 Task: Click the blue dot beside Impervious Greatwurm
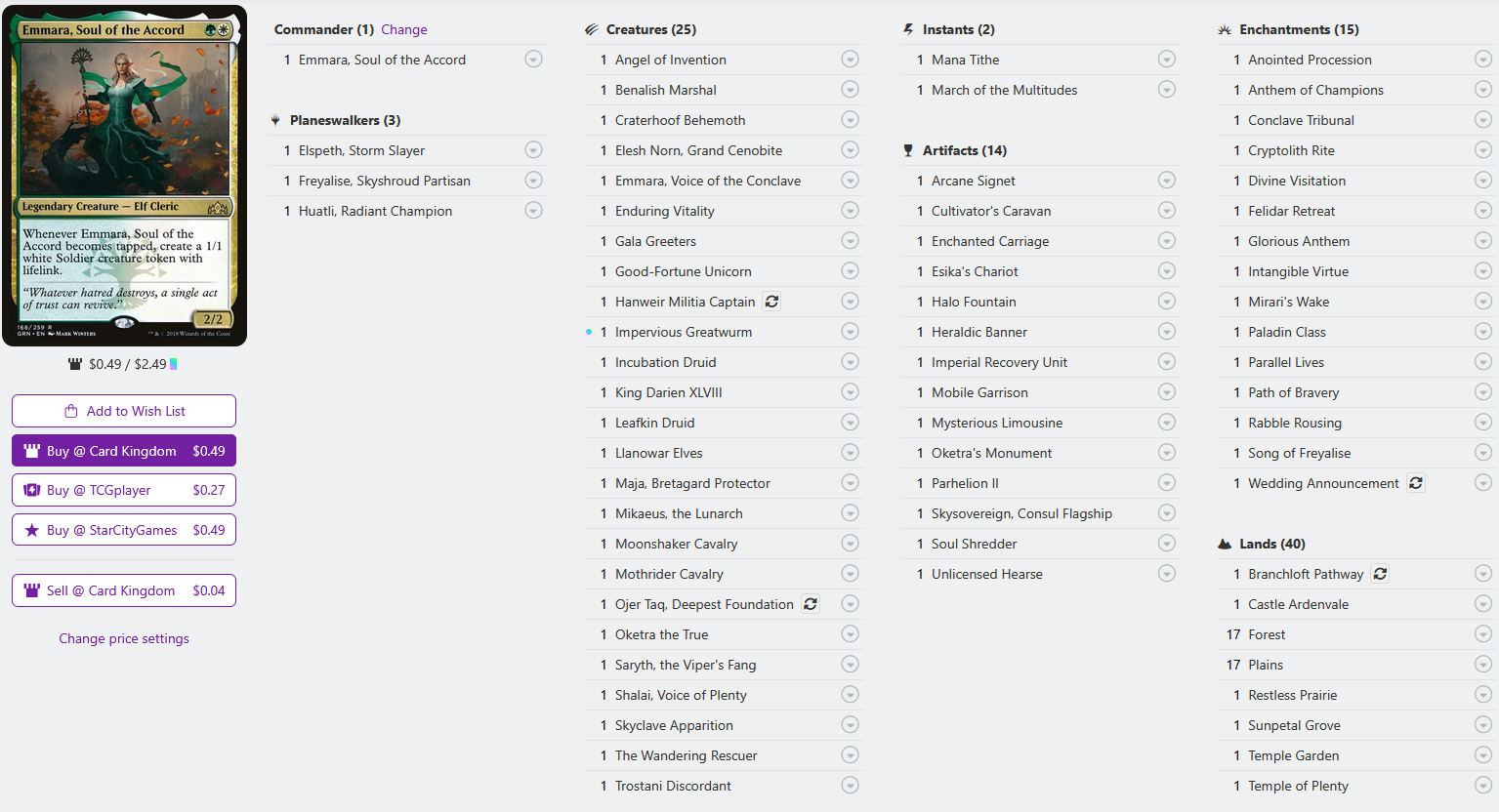(x=589, y=332)
